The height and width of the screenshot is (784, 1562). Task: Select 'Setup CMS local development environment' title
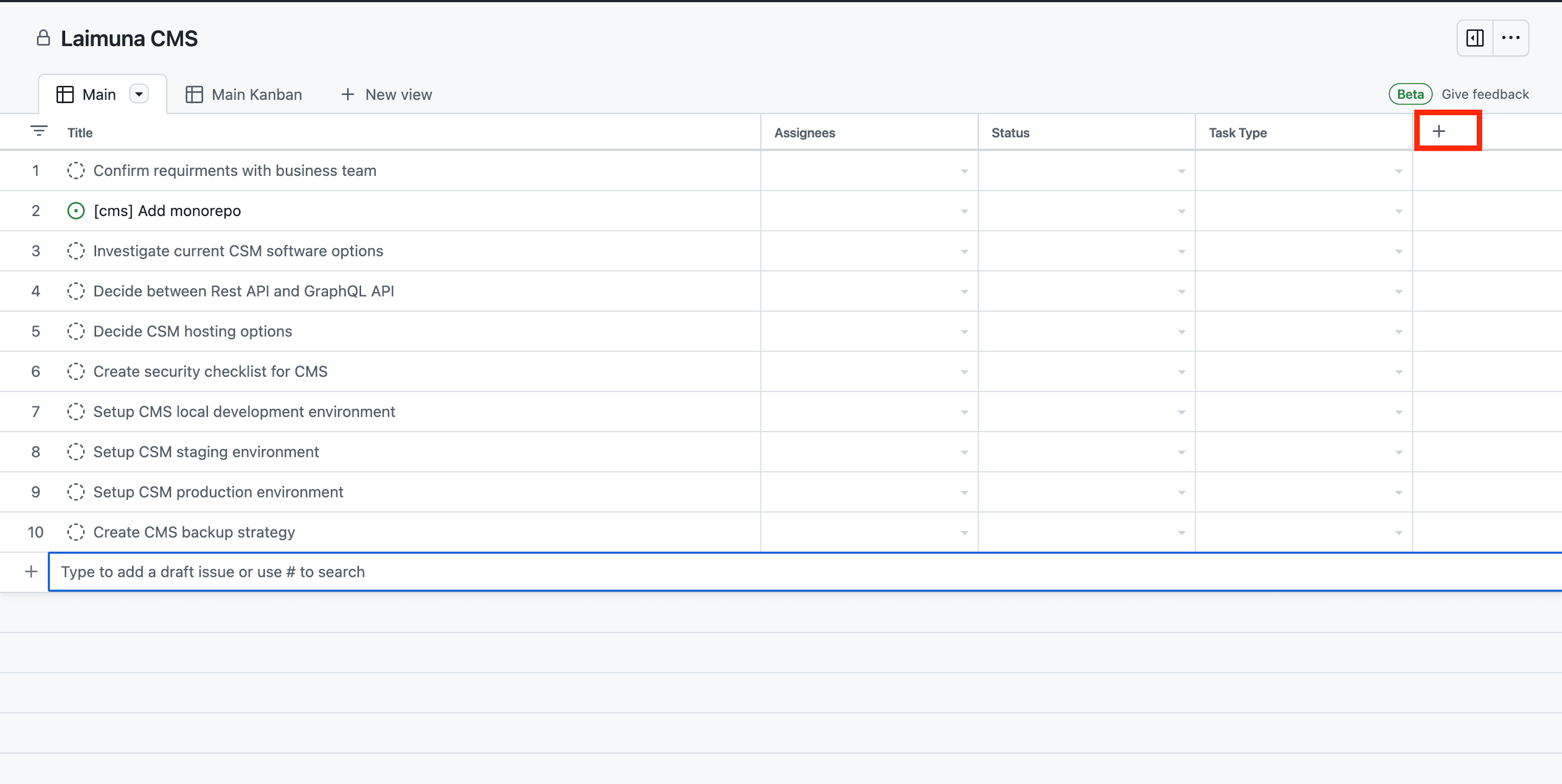(244, 412)
